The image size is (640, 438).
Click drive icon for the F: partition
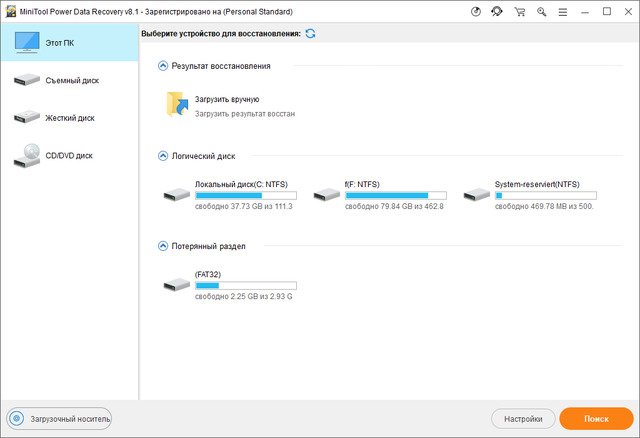point(327,194)
